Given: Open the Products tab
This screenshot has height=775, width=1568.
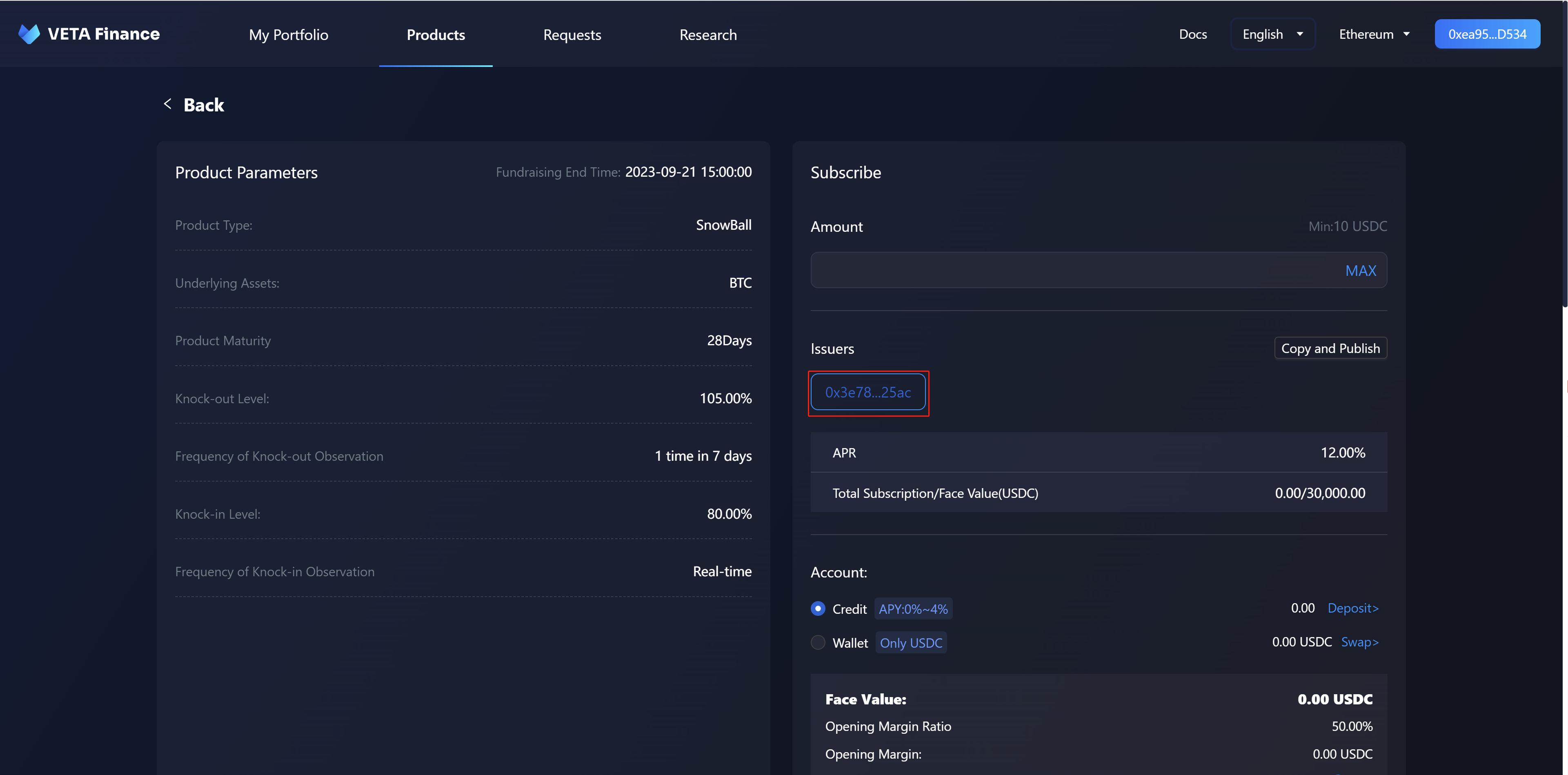Looking at the screenshot, I should tap(435, 35).
